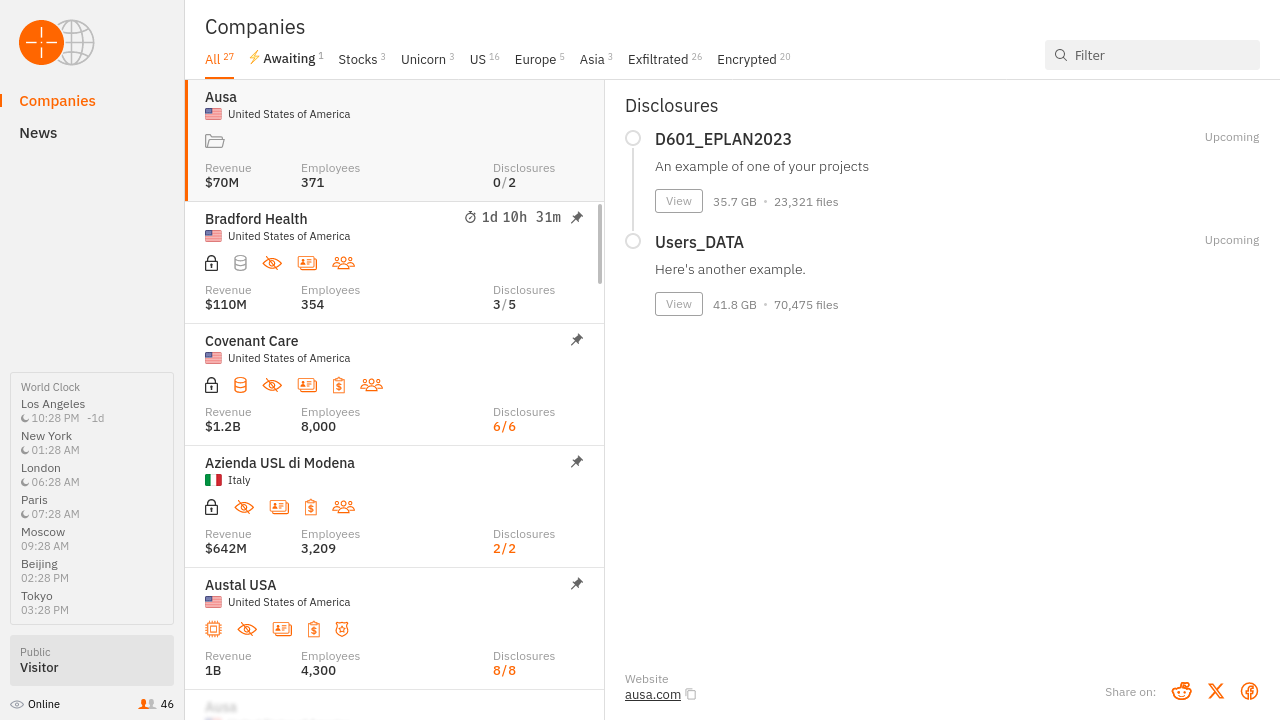This screenshot has width=1280, height=720.
Task: Share on Facebook icon
Action: 1249,691
